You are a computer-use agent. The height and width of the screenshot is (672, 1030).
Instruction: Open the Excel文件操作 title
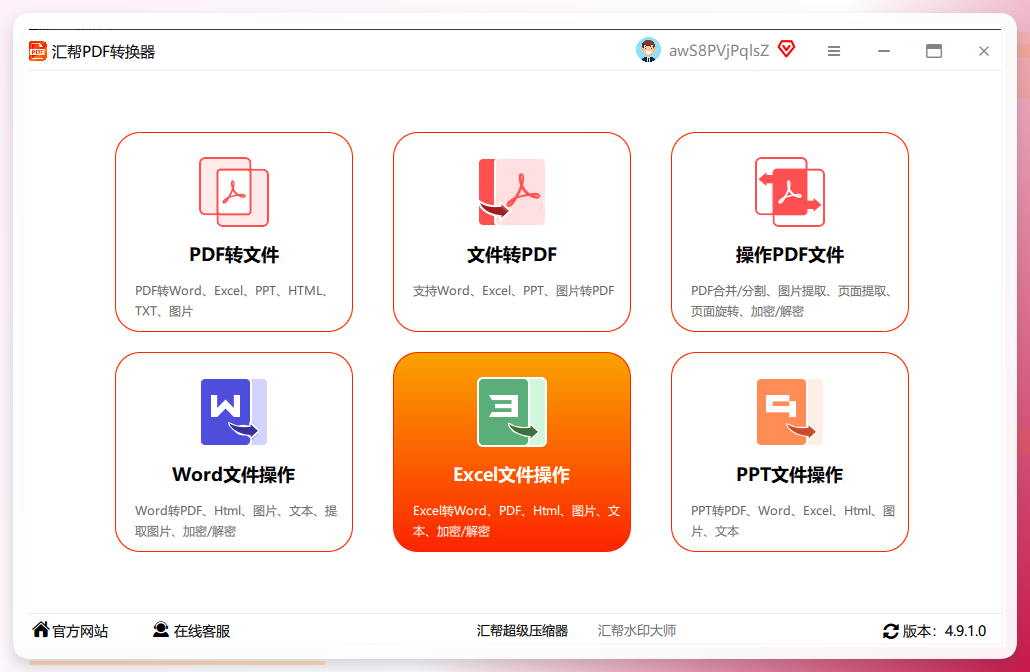(x=512, y=475)
